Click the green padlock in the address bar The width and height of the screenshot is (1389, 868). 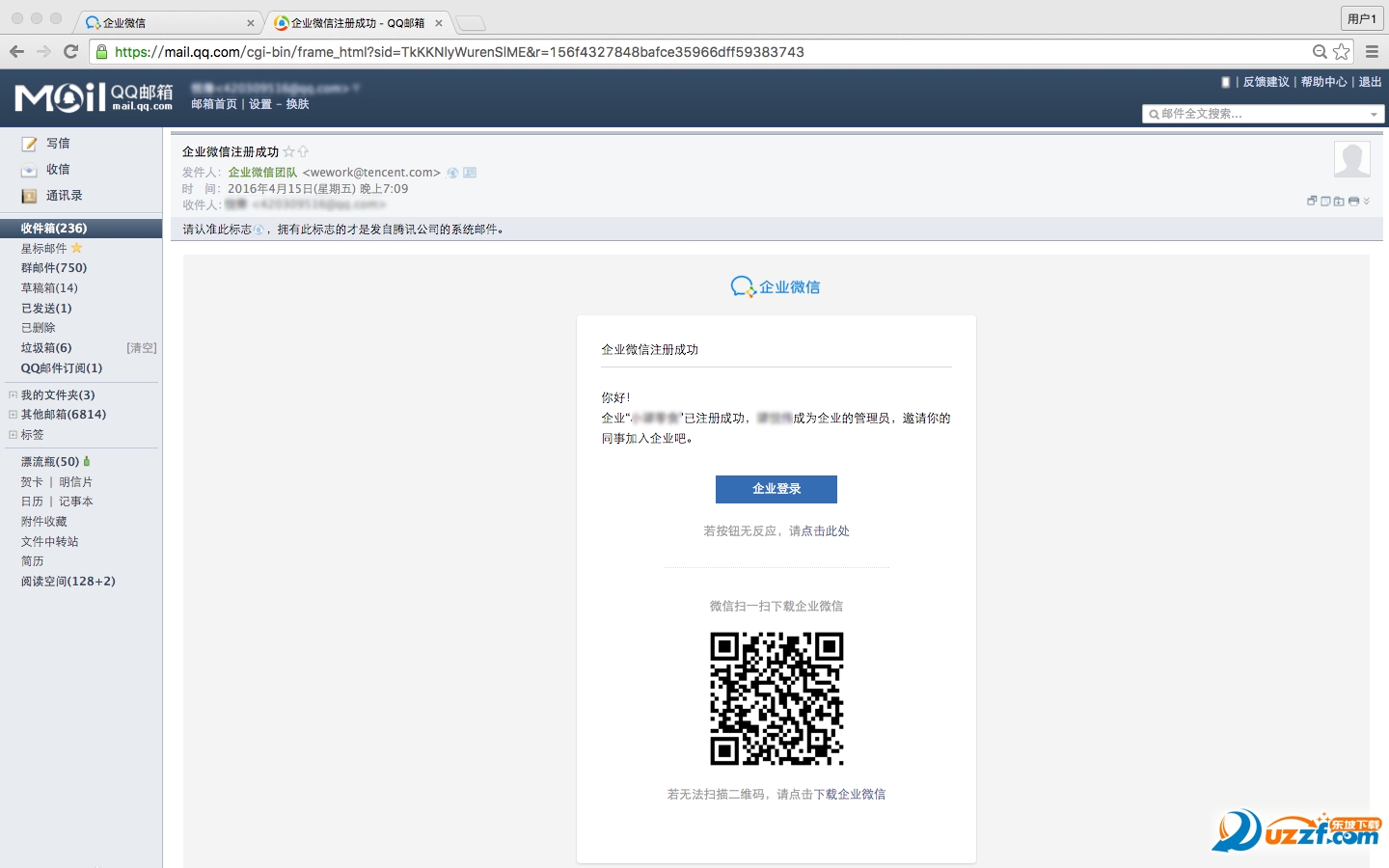tap(101, 51)
